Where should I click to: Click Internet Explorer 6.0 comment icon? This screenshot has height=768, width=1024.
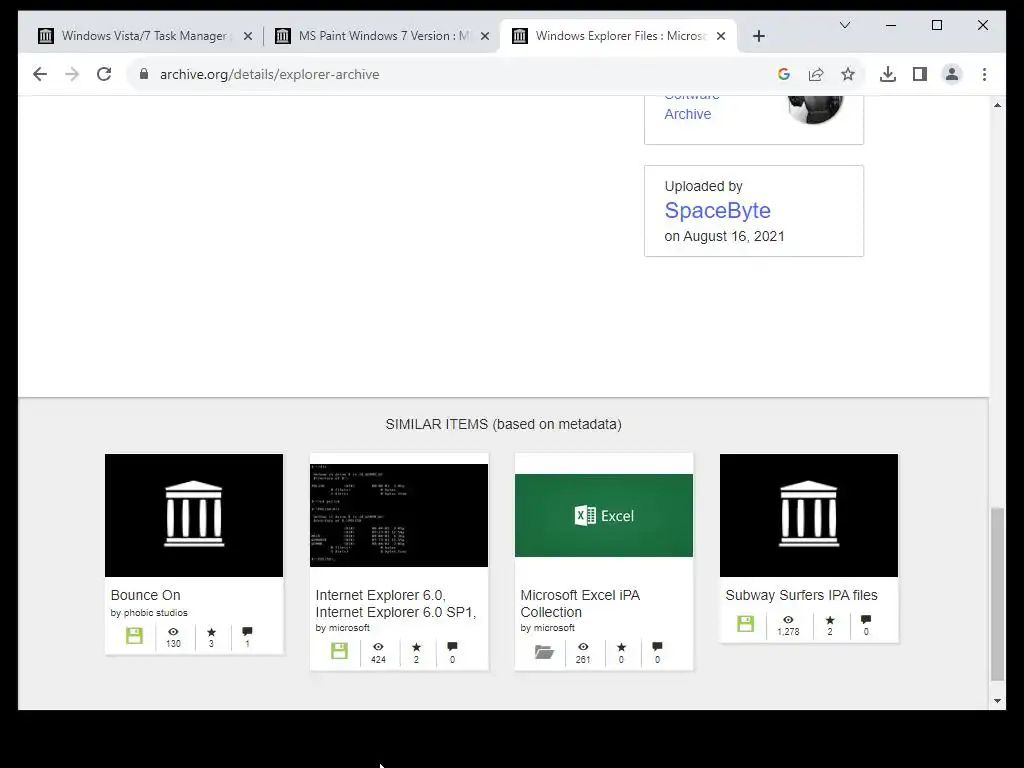(x=452, y=647)
